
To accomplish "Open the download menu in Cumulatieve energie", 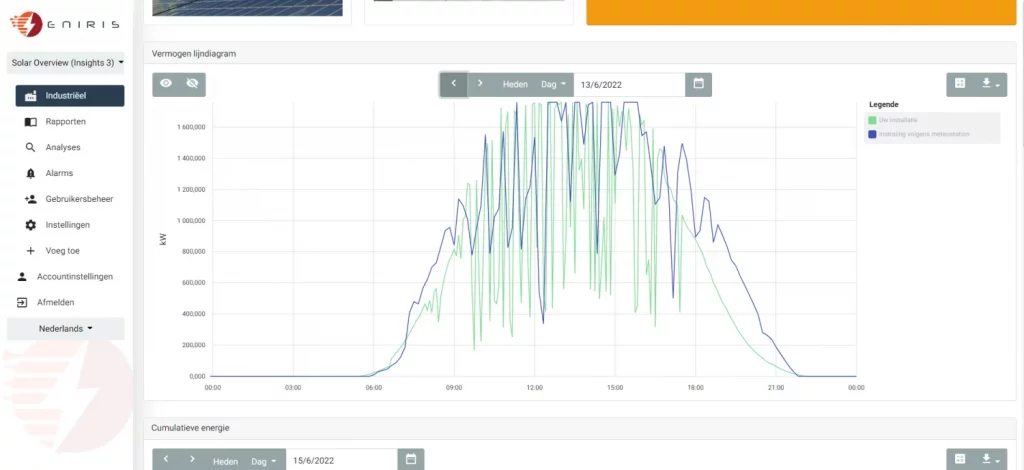I will [x=990, y=460].
